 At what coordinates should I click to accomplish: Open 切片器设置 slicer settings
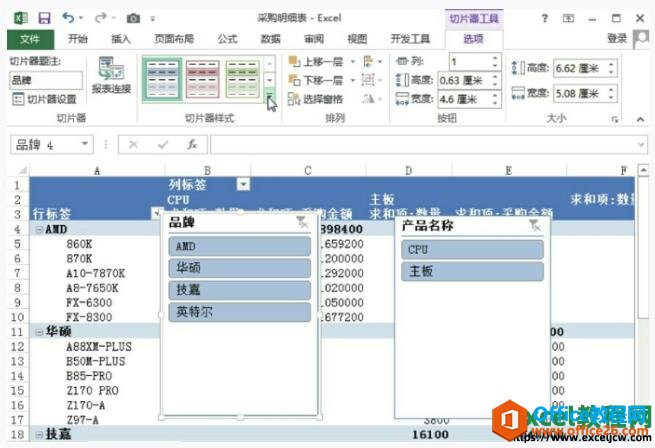(x=44, y=99)
